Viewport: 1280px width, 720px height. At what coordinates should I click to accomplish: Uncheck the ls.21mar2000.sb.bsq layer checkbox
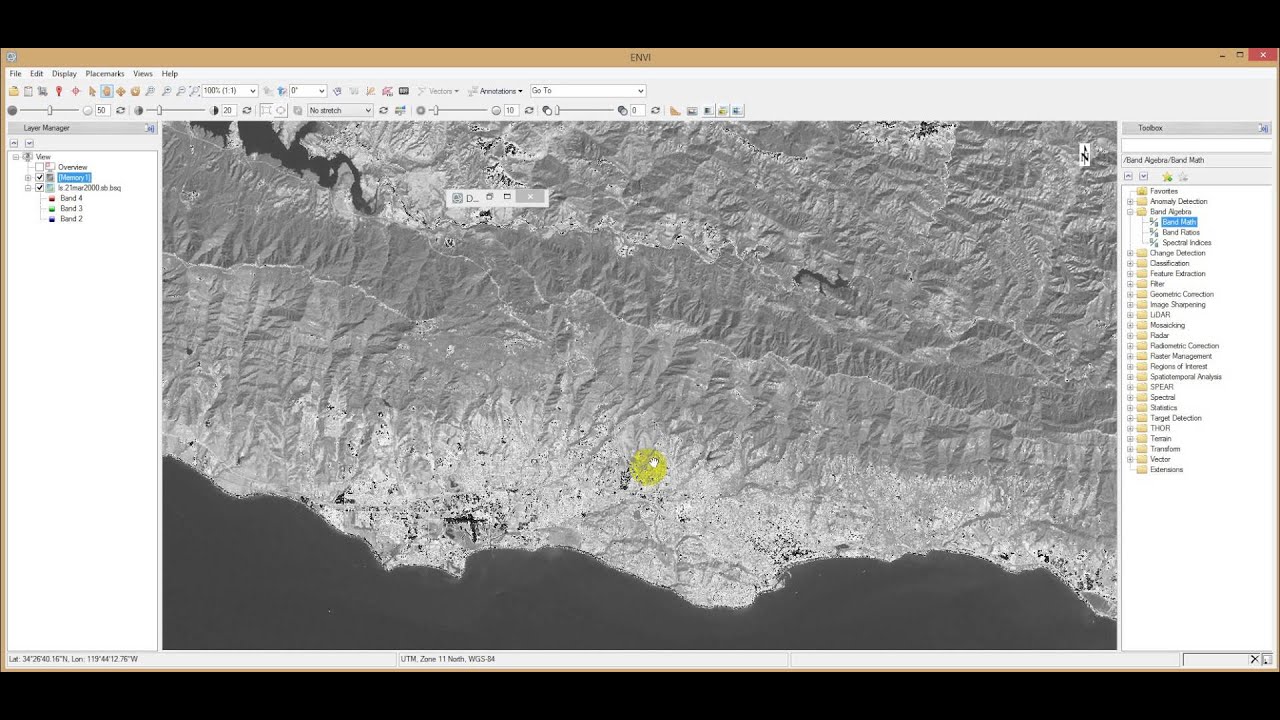click(40, 188)
